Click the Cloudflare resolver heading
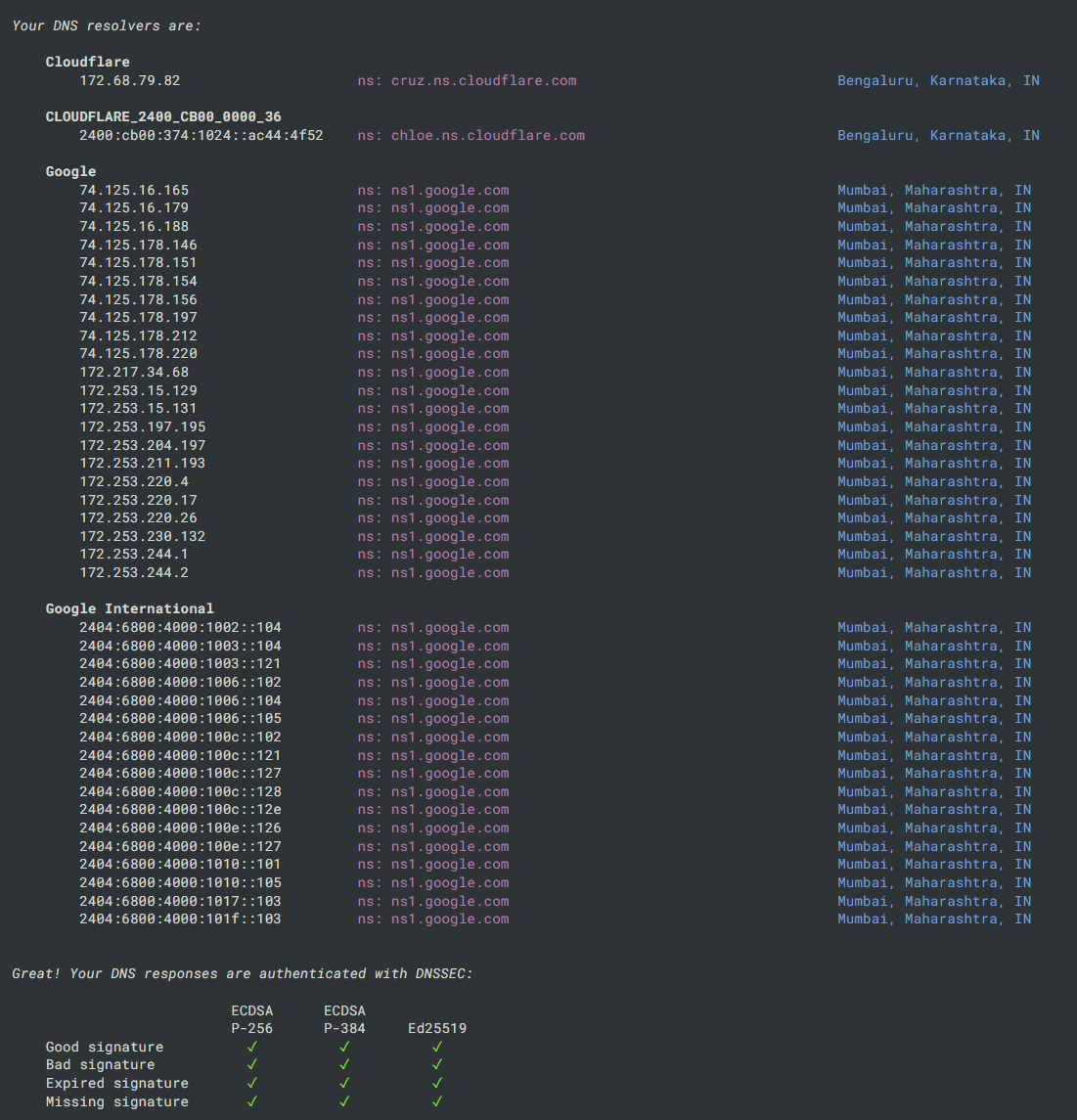Screen dimensions: 1077x1120 click(x=87, y=62)
